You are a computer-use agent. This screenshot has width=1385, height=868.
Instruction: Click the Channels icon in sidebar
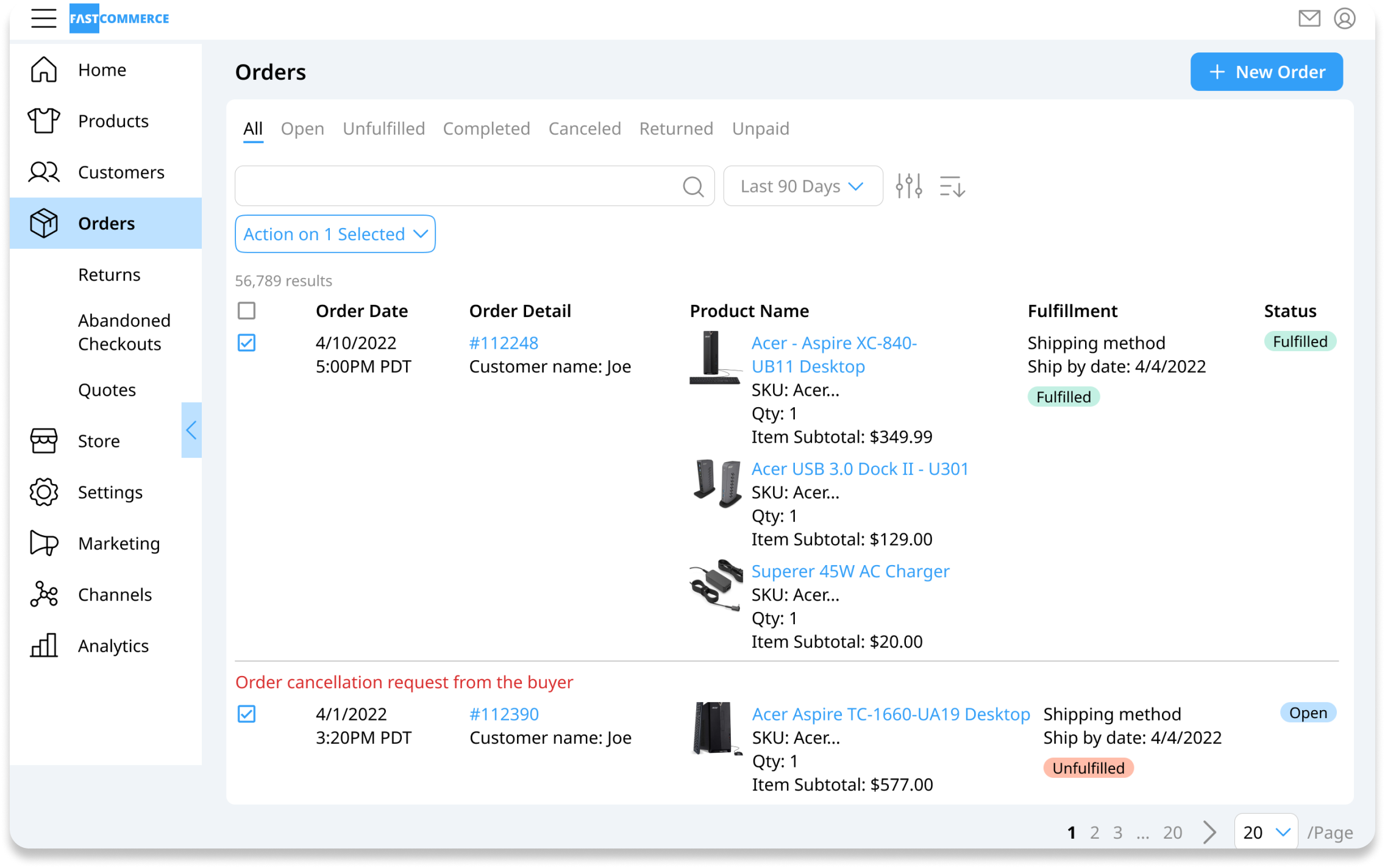44,595
